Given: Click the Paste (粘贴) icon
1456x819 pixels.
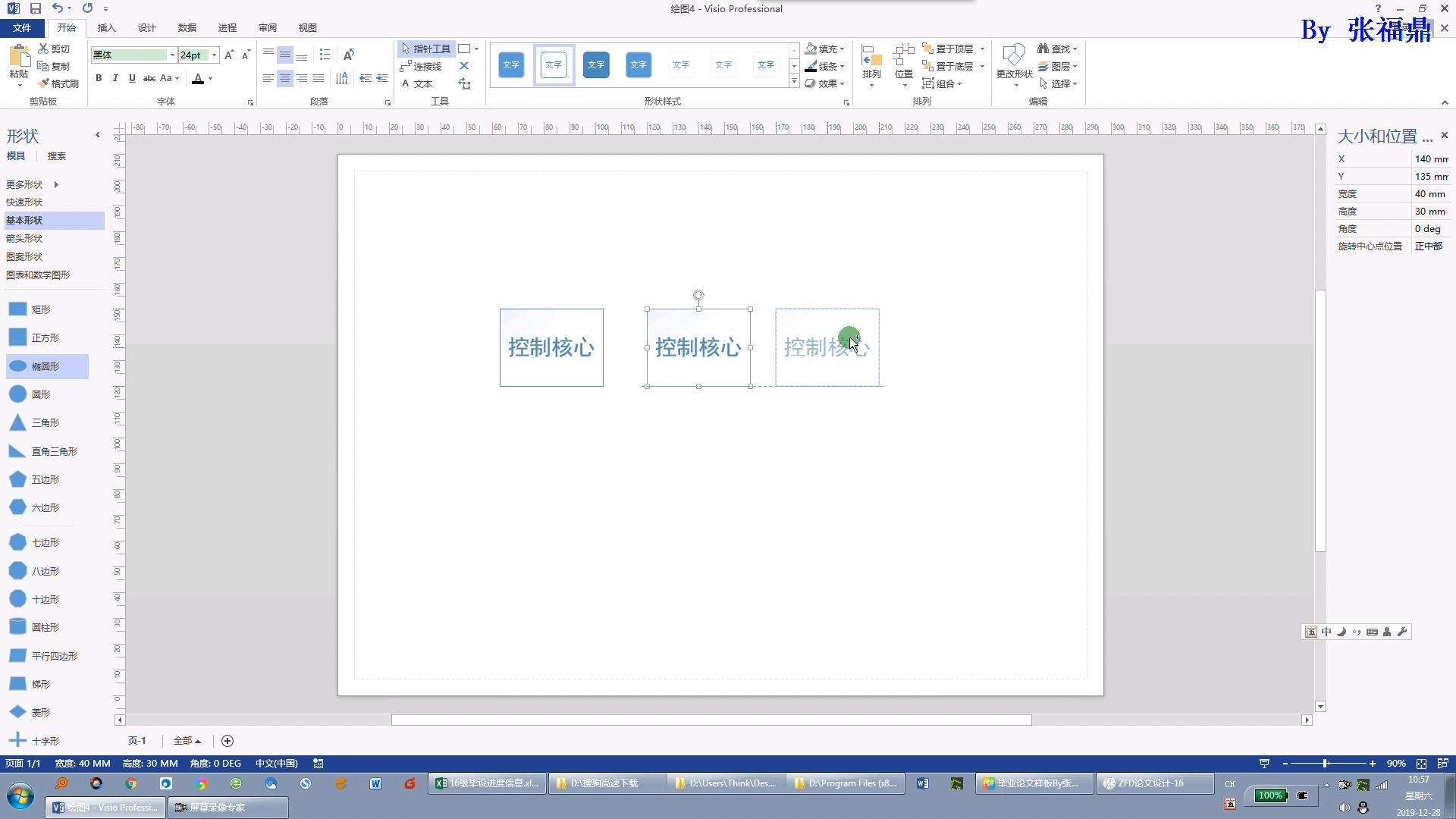Looking at the screenshot, I should point(18,56).
